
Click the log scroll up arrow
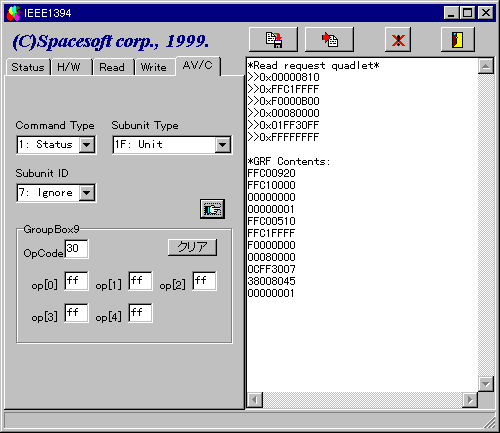click(486, 66)
